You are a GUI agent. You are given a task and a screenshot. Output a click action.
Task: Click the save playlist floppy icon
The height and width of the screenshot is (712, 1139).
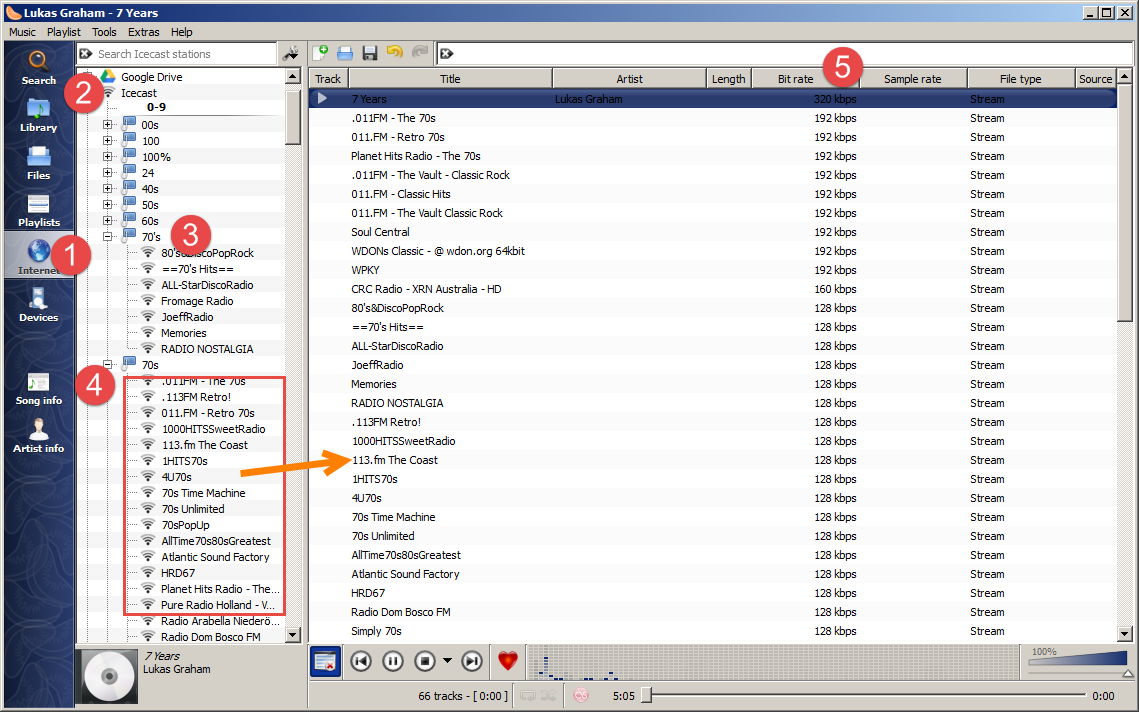click(x=370, y=53)
